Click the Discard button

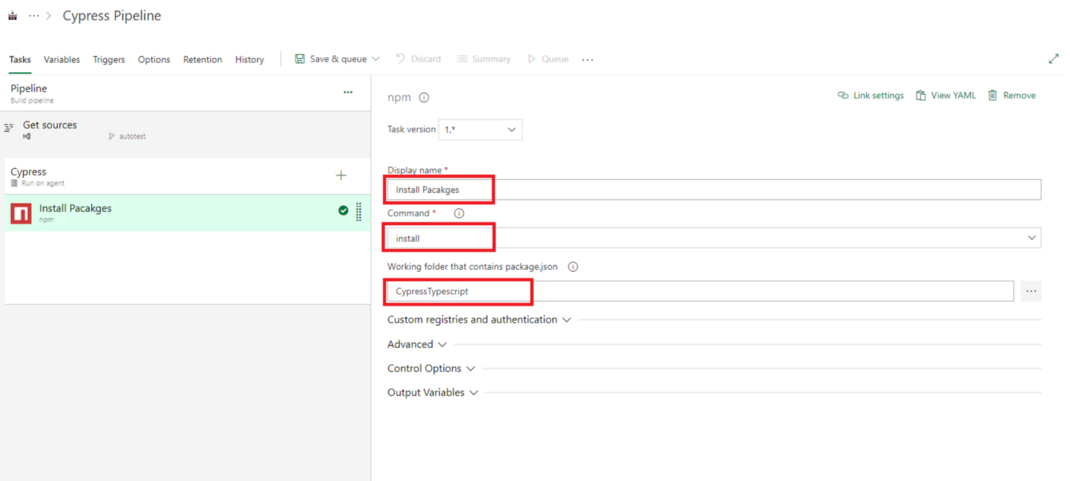coord(418,59)
